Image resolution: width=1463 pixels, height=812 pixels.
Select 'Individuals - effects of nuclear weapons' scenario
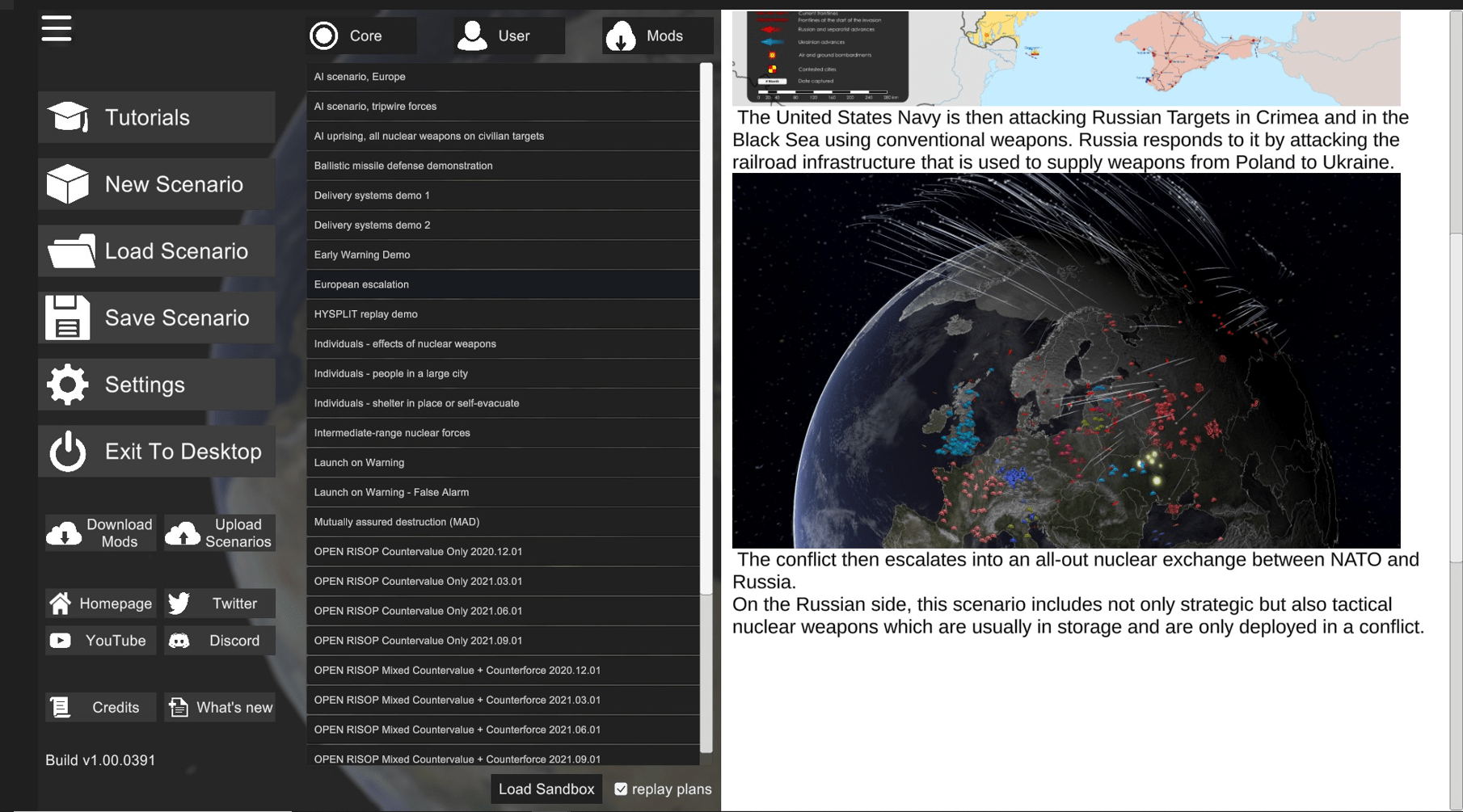(503, 343)
